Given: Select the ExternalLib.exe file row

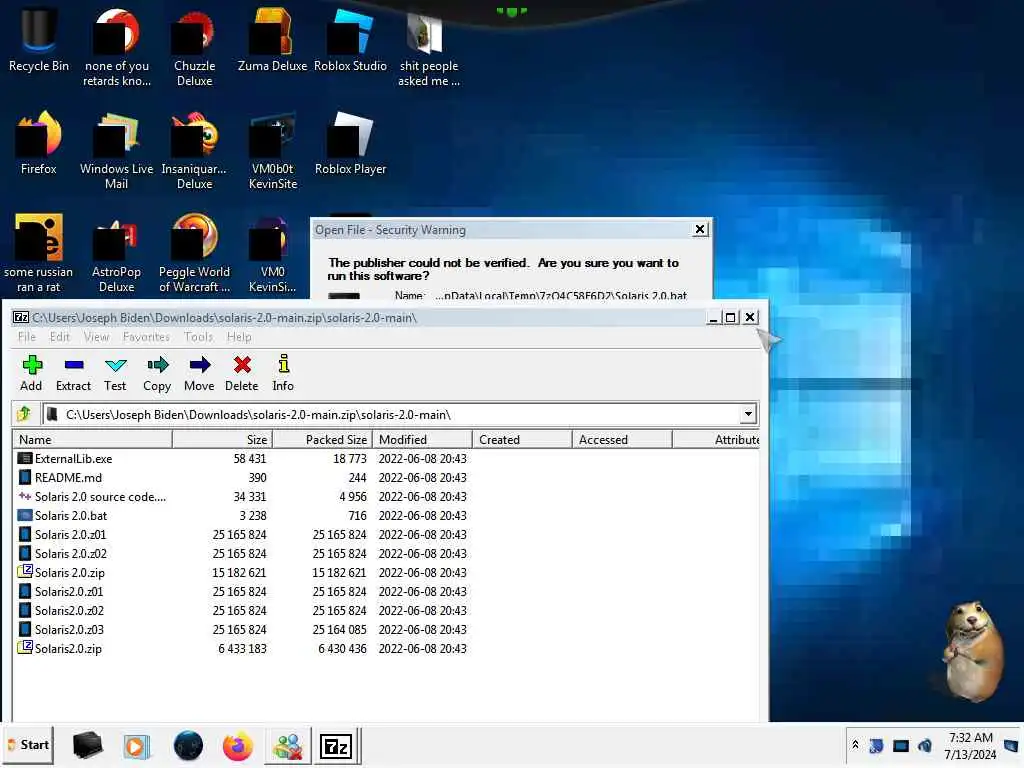Looking at the screenshot, I should [385, 458].
